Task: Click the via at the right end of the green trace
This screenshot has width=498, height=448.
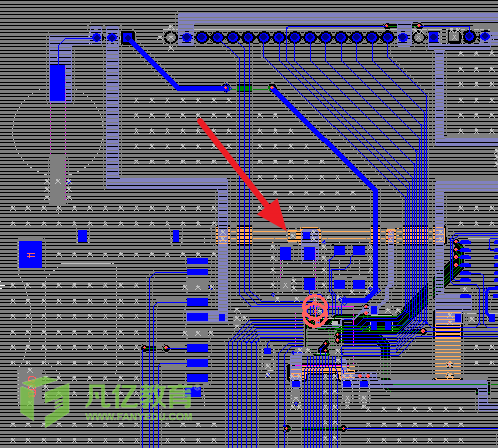Action: [x=272, y=88]
